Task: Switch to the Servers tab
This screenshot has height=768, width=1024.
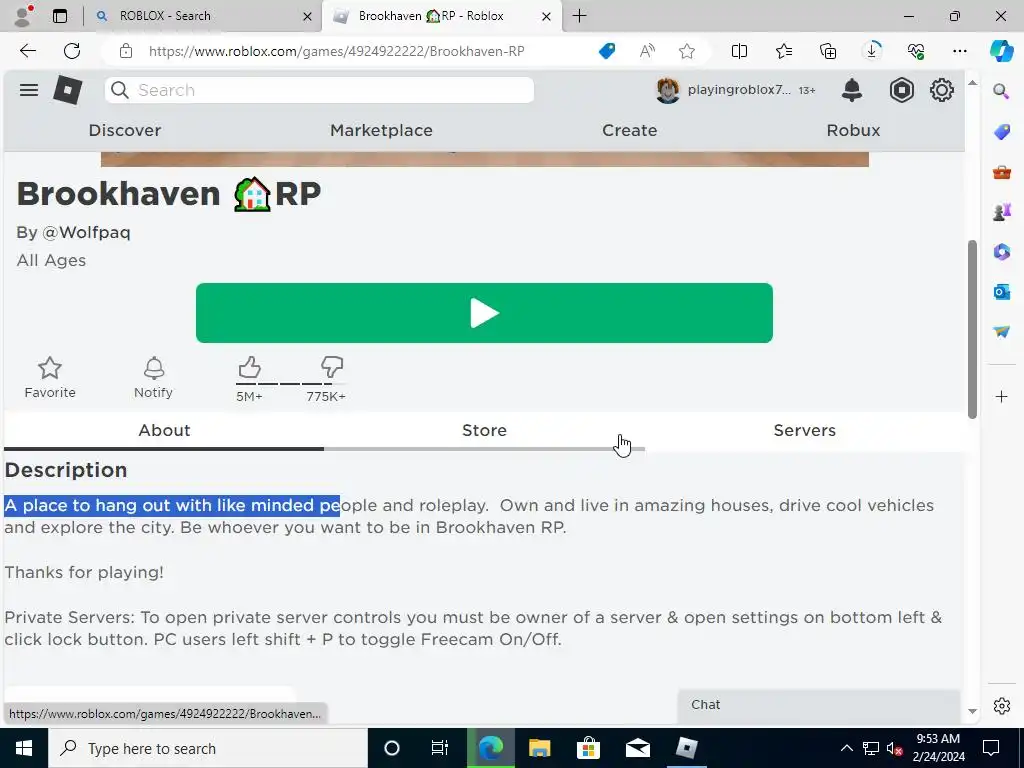Action: (805, 430)
